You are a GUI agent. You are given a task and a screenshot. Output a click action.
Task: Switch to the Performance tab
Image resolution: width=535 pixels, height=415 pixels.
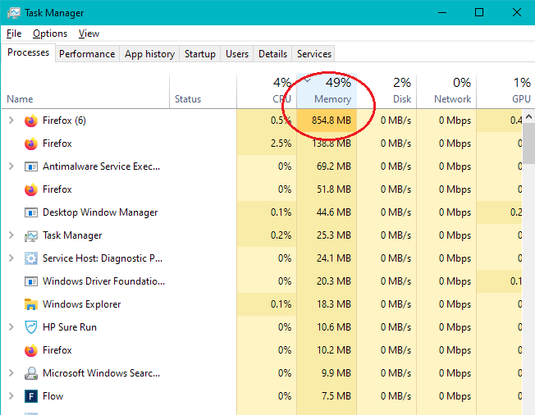[x=87, y=54]
